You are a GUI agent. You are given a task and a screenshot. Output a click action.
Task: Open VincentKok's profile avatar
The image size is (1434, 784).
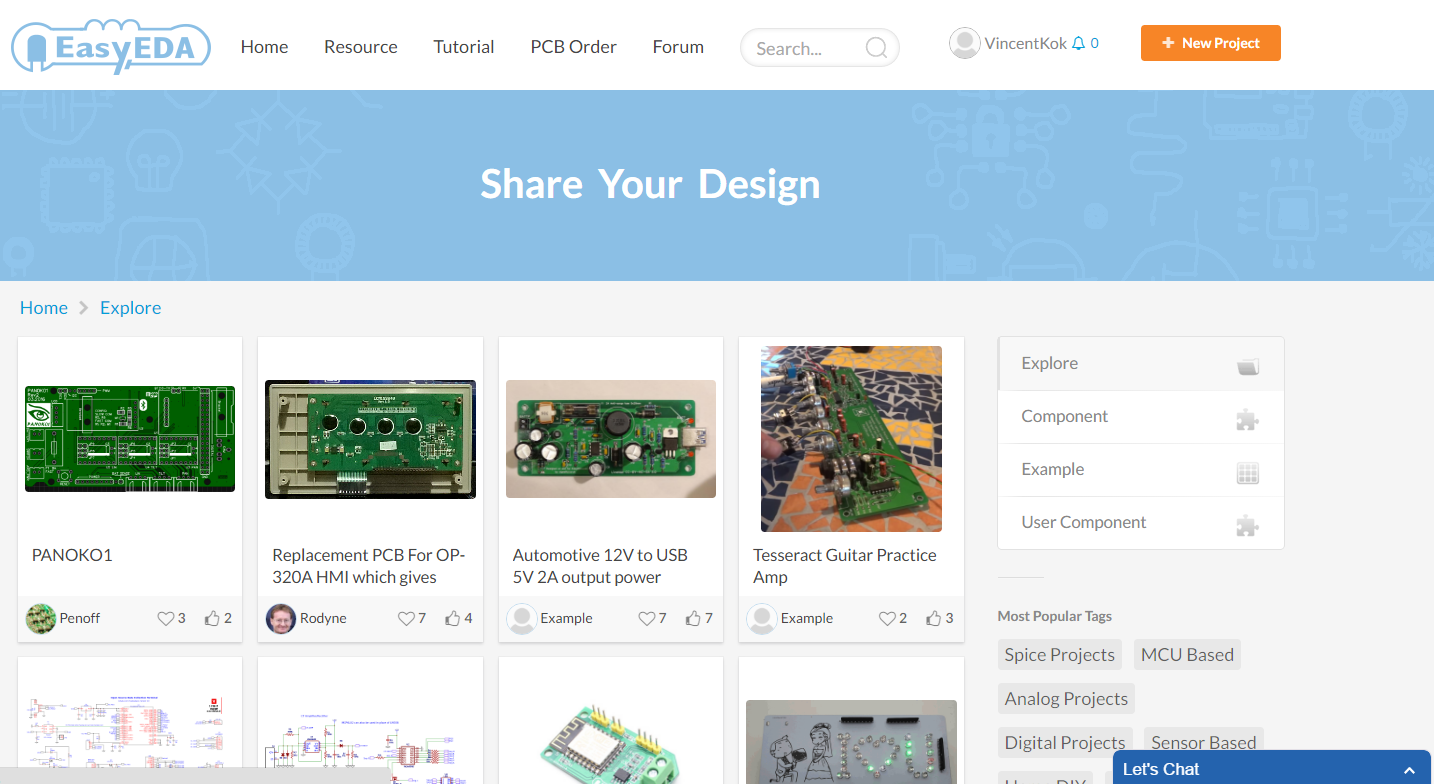[x=964, y=43]
